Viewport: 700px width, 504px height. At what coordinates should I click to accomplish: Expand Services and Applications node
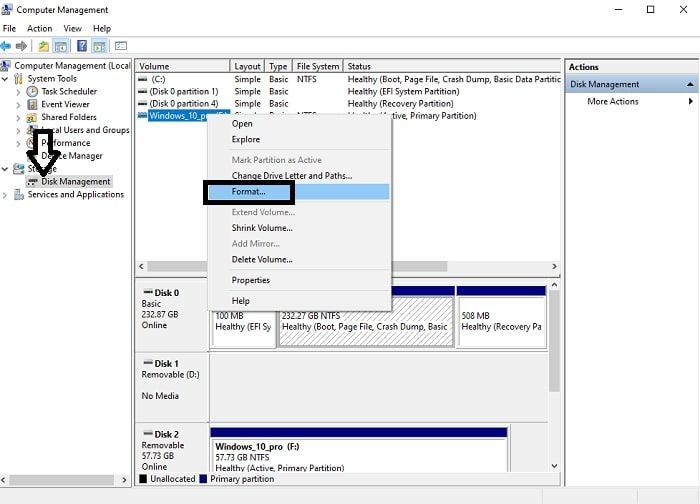pos(5,195)
